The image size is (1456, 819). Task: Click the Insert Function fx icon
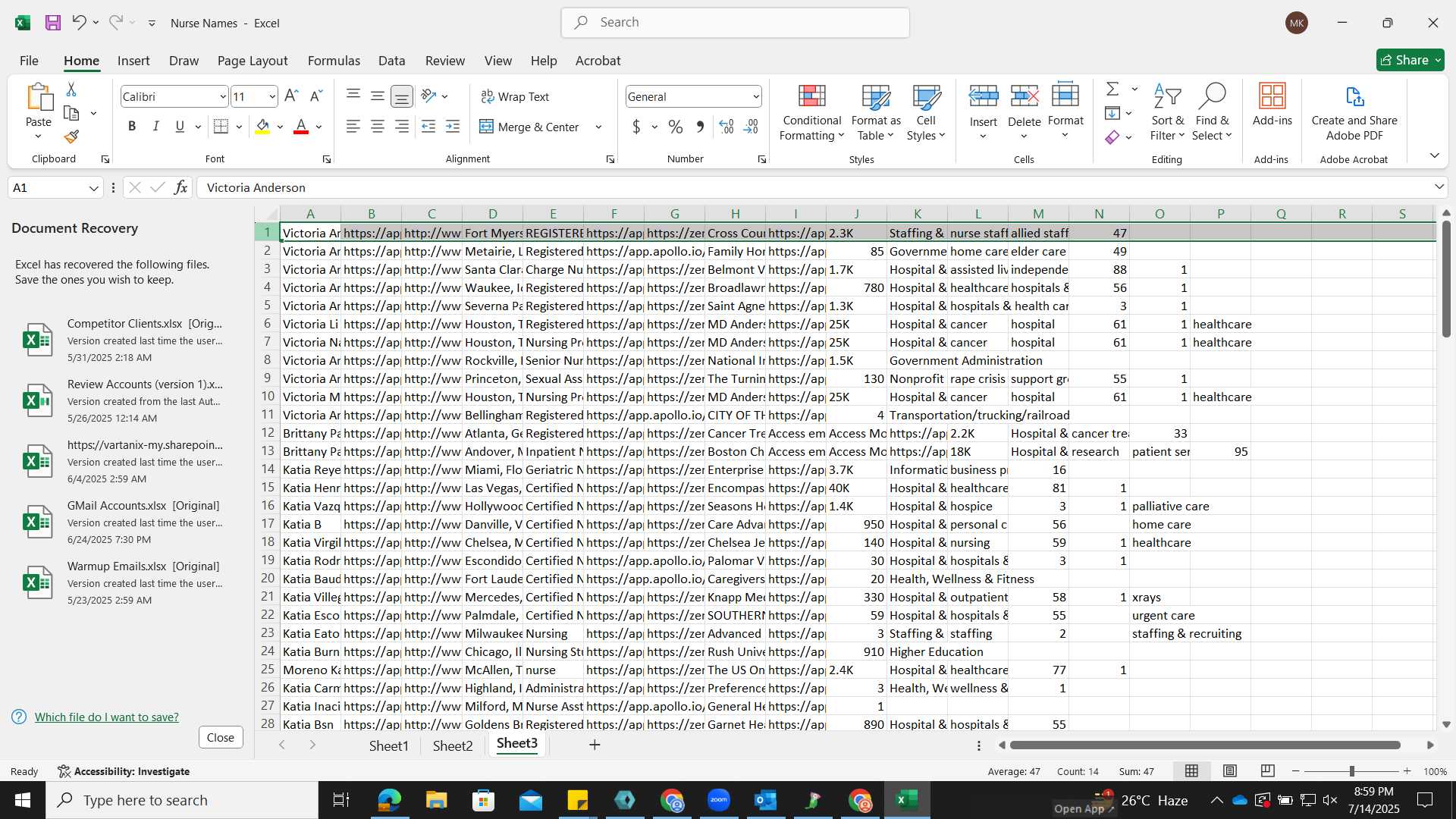pyautogui.click(x=180, y=187)
